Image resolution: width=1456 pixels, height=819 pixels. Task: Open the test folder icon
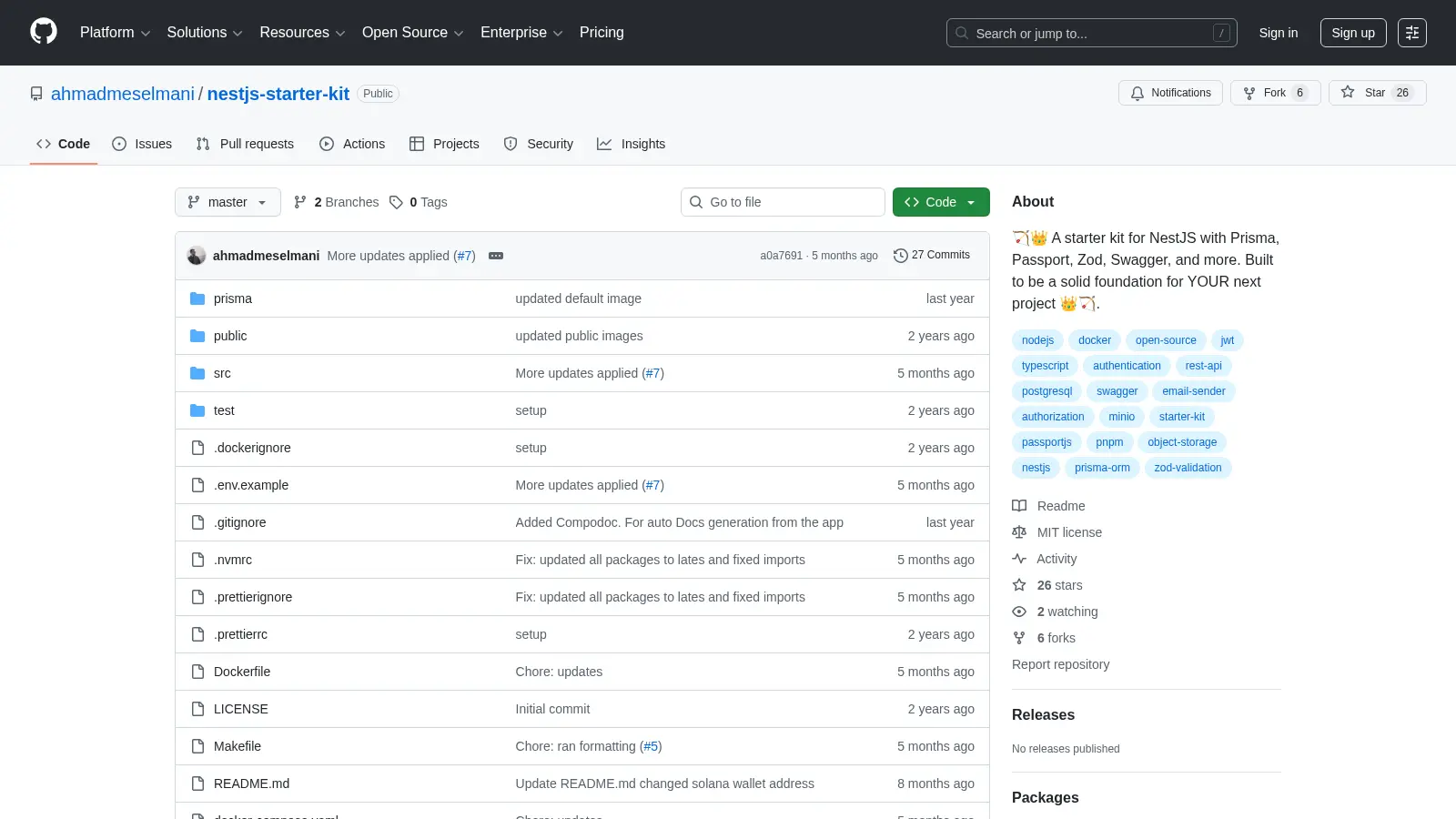pyautogui.click(x=197, y=410)
